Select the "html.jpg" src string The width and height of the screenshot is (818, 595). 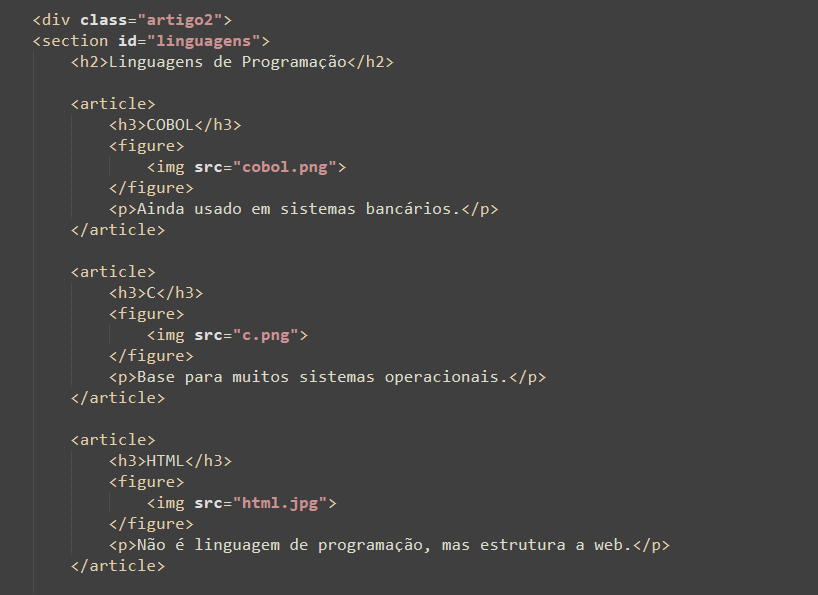(x=280, y=503)
